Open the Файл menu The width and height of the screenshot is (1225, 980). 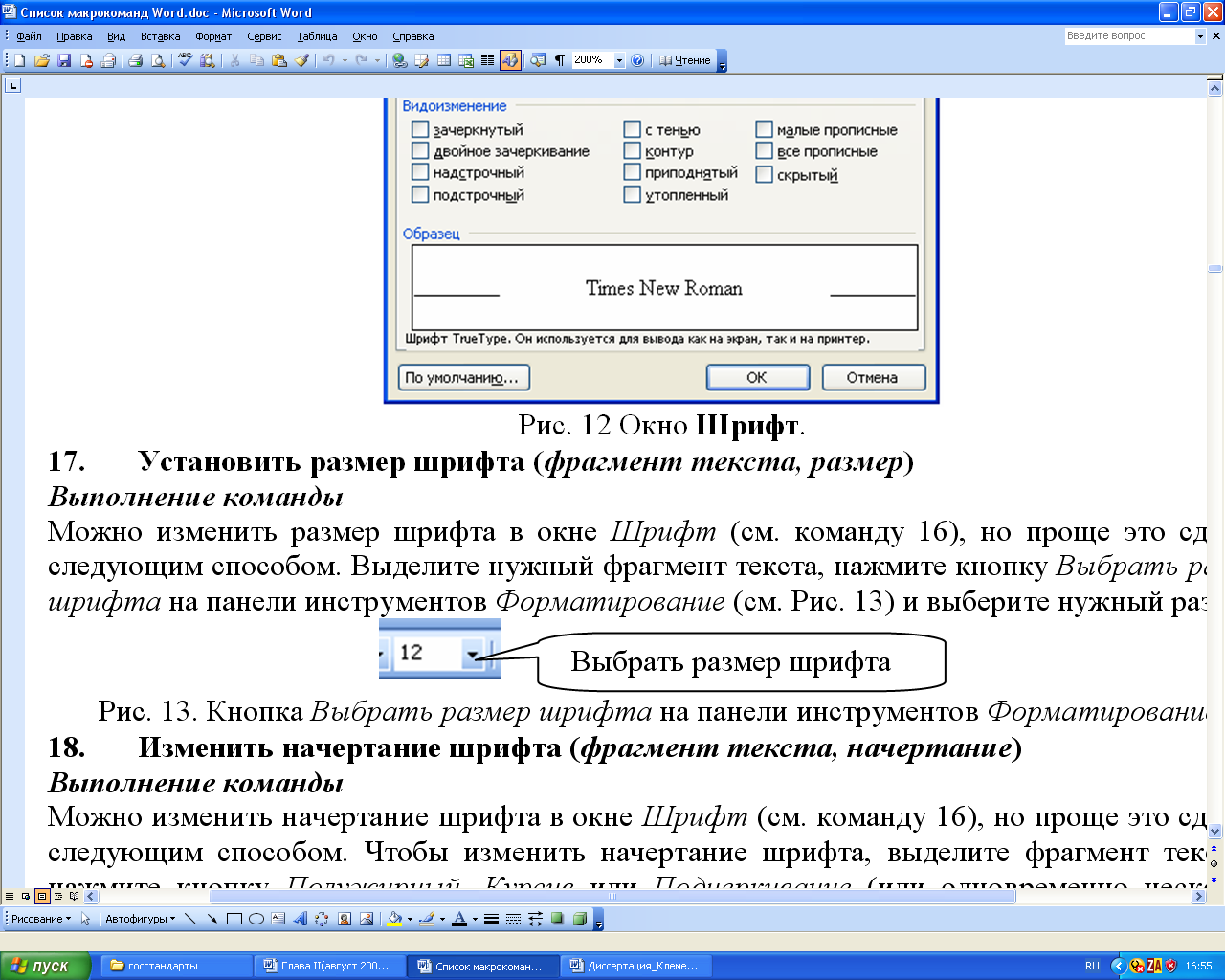tap(29, 36)
